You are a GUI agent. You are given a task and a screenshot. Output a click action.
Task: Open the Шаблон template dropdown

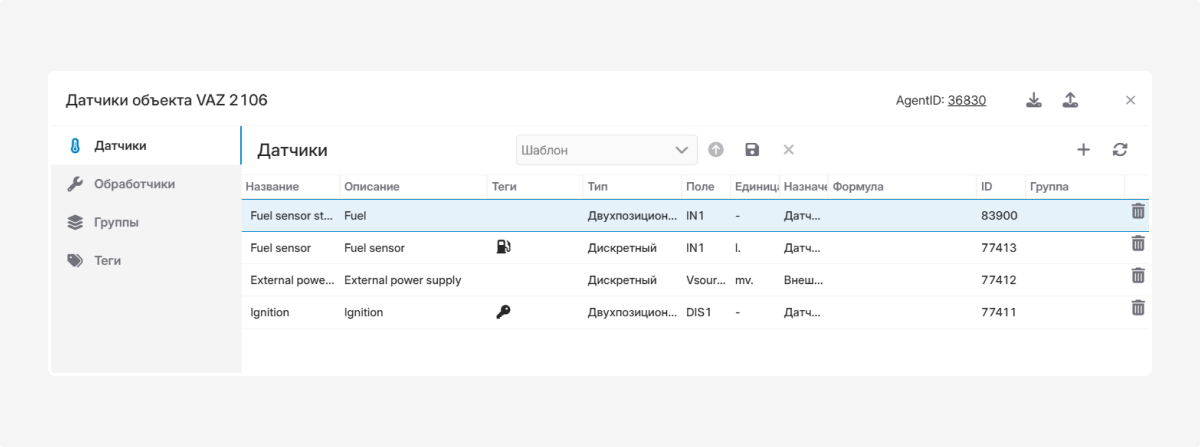coord(606,150)
